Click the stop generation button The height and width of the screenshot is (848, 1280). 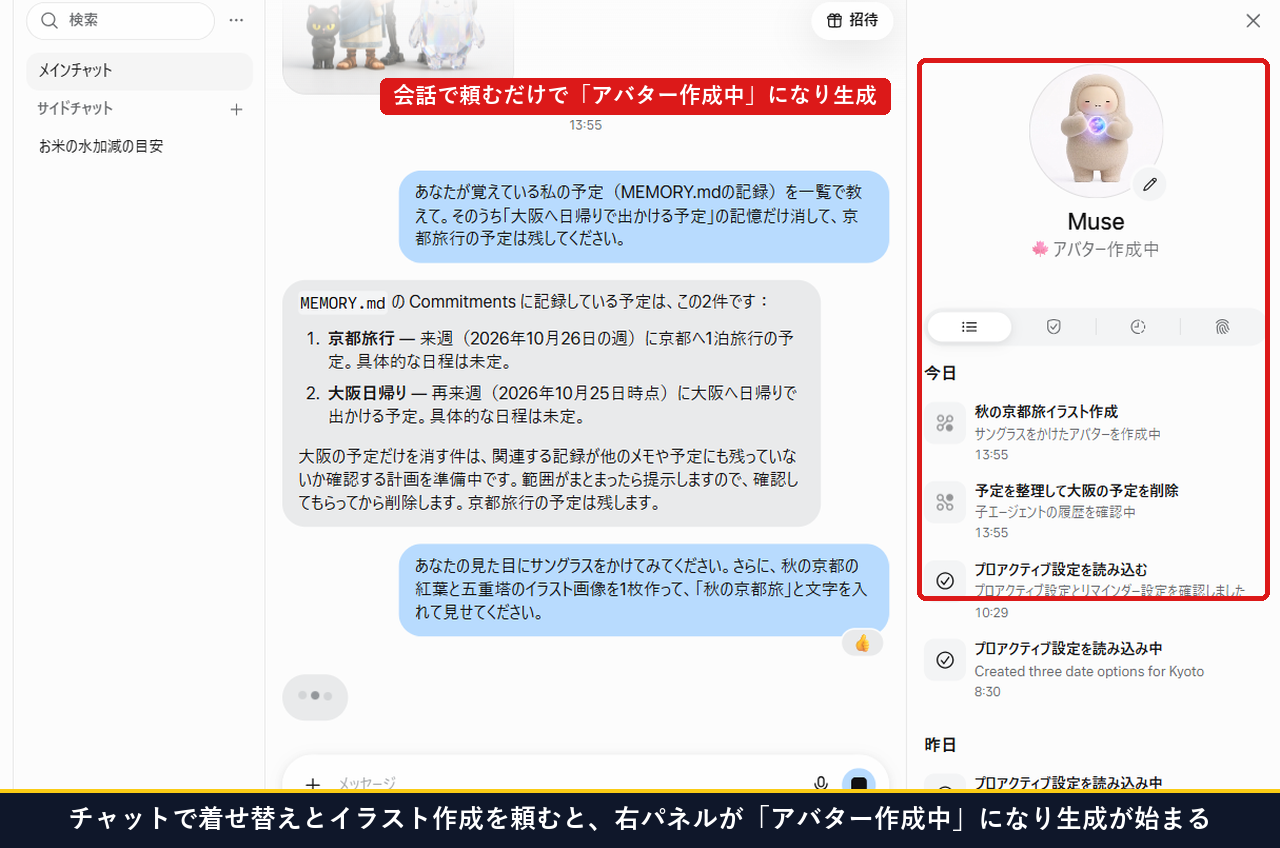[859, 785]
